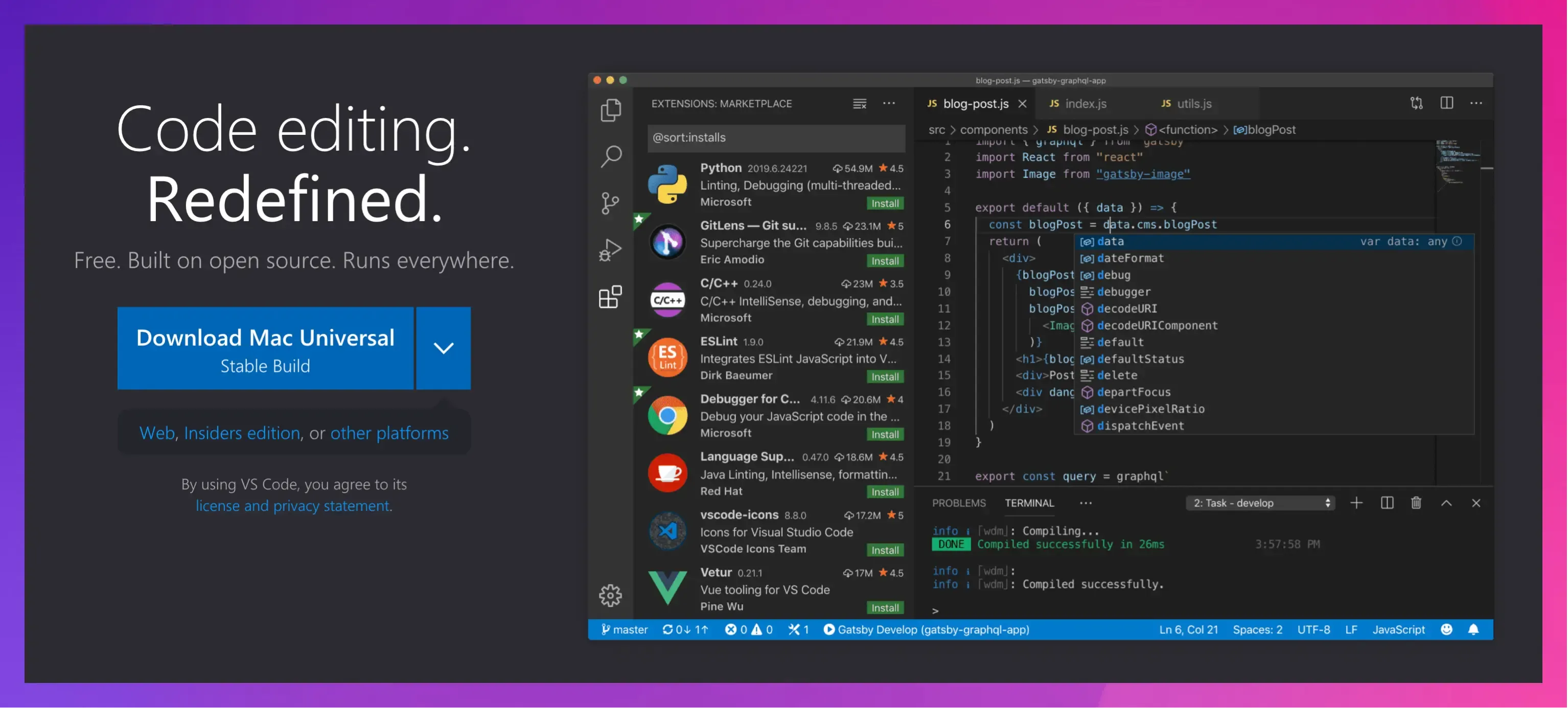This screenshot has height=708, width=1568.
Task: Switch to the PROBLEMS tab in terminal
Action: (958, 502)
